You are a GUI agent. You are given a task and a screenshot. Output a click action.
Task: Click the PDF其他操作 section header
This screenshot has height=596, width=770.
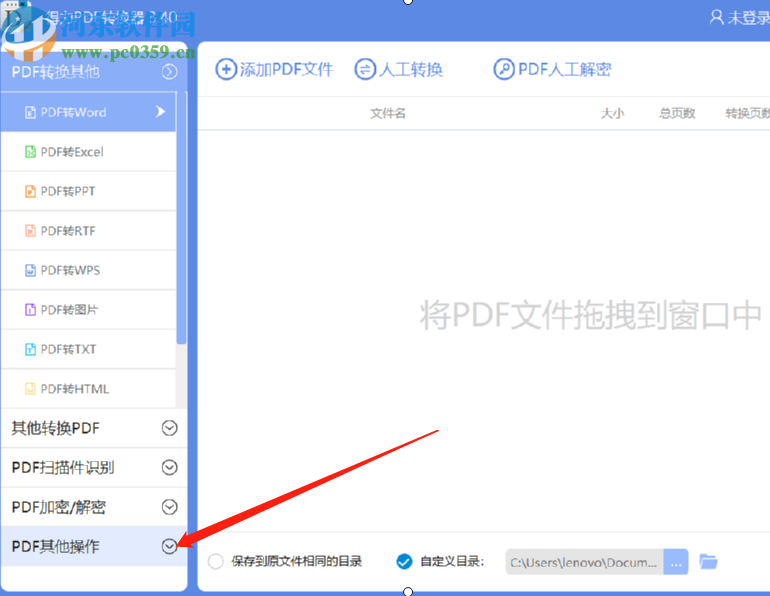click(94, 546)
